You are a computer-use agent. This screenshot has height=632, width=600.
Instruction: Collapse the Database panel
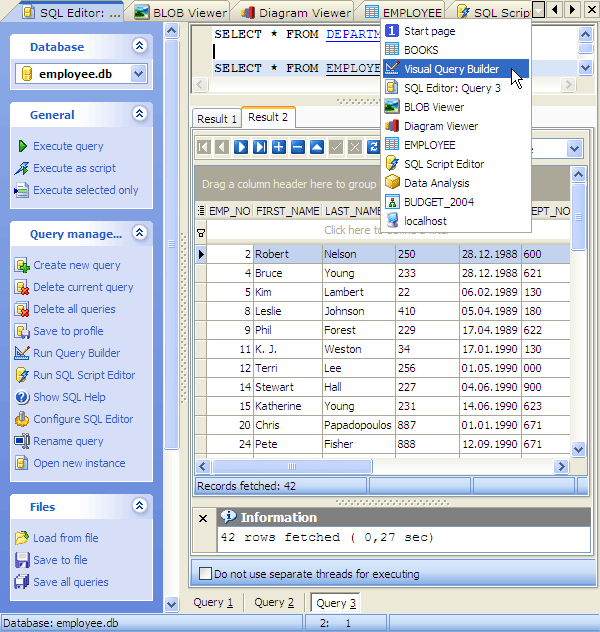[x=139, y=46]
